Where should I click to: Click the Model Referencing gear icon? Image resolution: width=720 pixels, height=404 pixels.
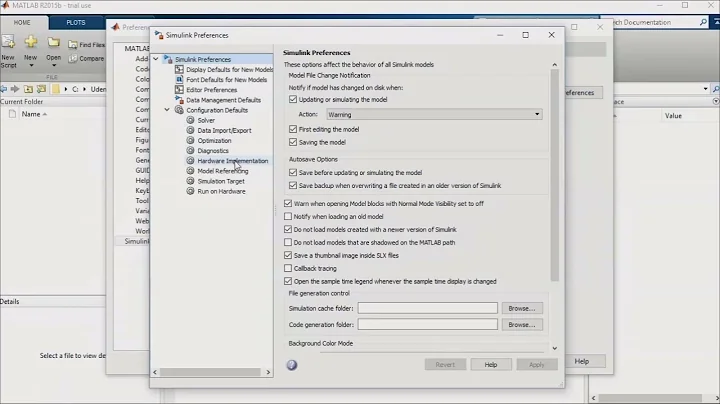point(190,171)
